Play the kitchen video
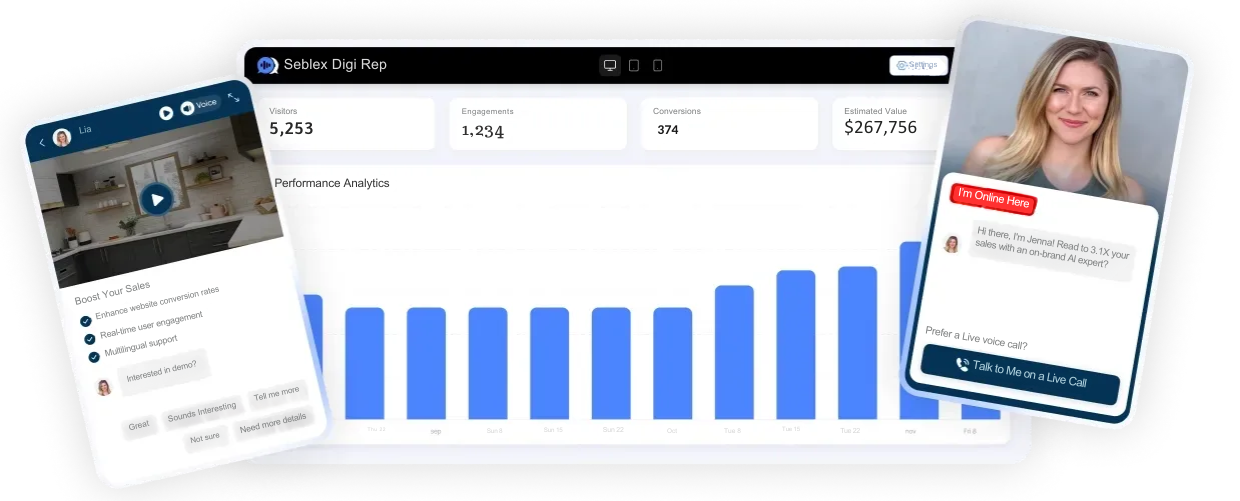This screenshot has width=1240, height=501. click(156, 199)
